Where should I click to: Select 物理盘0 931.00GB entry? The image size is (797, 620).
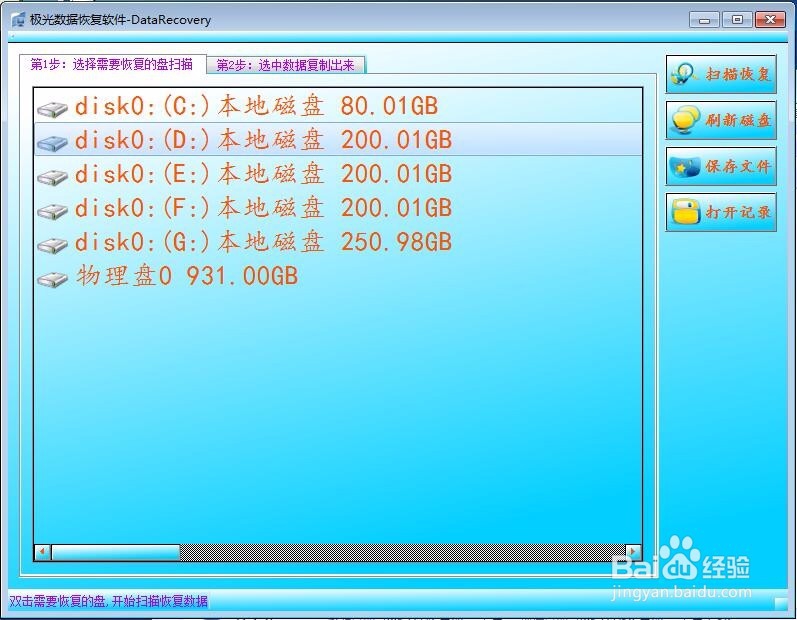pos(338,276)
